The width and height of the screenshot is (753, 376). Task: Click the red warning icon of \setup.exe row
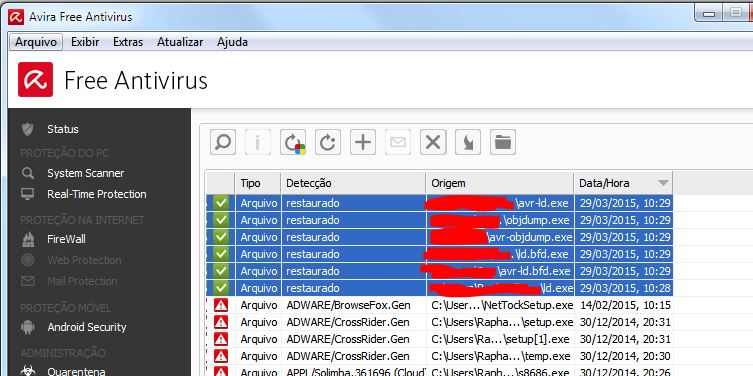point(221,322)
